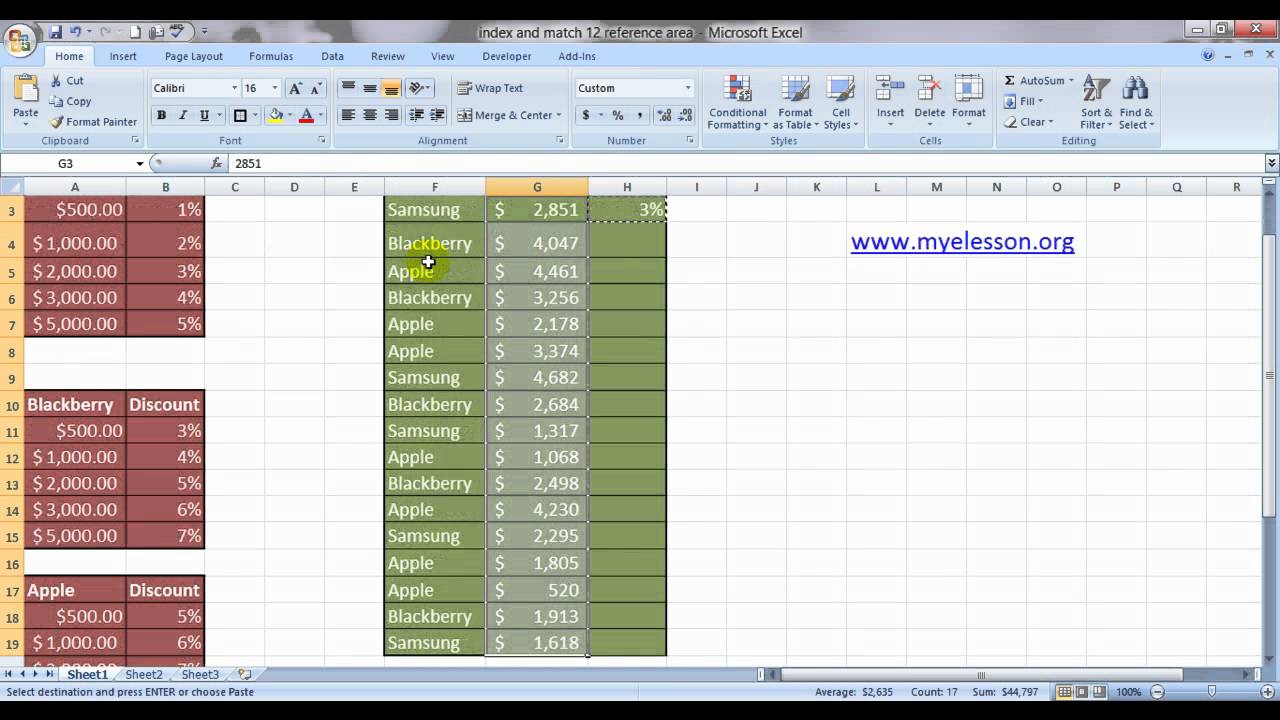1280x720 pixels.
Task: Open the Insert ribbon tab
Action: tap(123, 56)
